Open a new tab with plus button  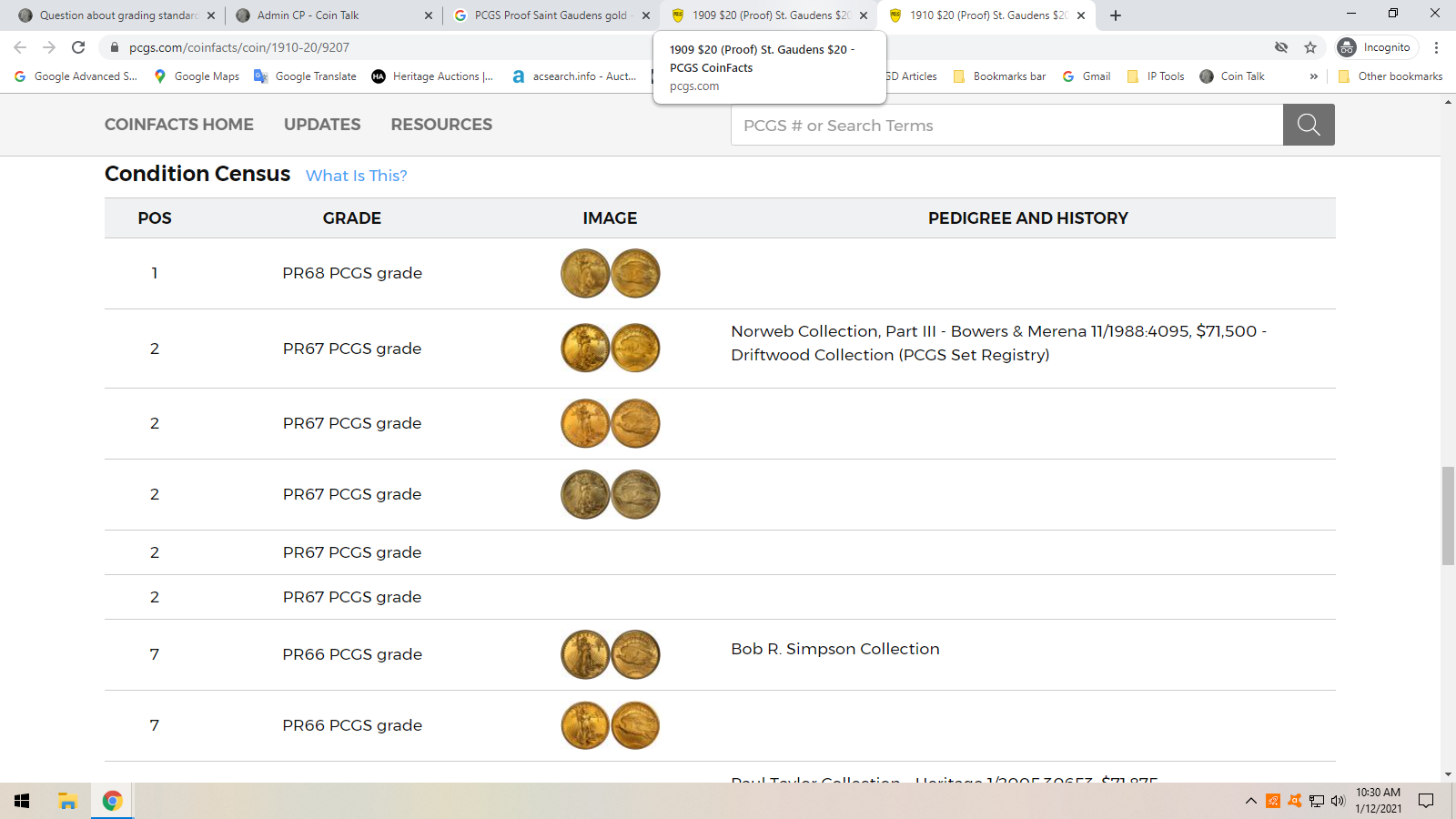pyautogui.click(x=1116, y=15)
